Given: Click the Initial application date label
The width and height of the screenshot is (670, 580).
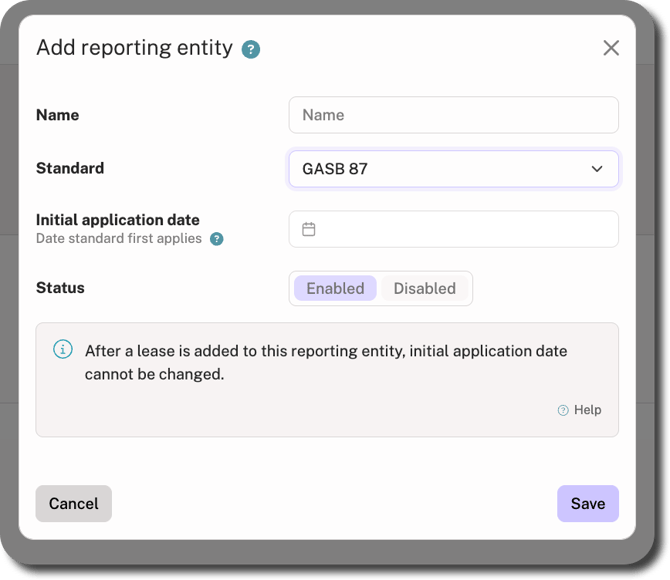Looking at the screenshot, I should tap(118, 220).
